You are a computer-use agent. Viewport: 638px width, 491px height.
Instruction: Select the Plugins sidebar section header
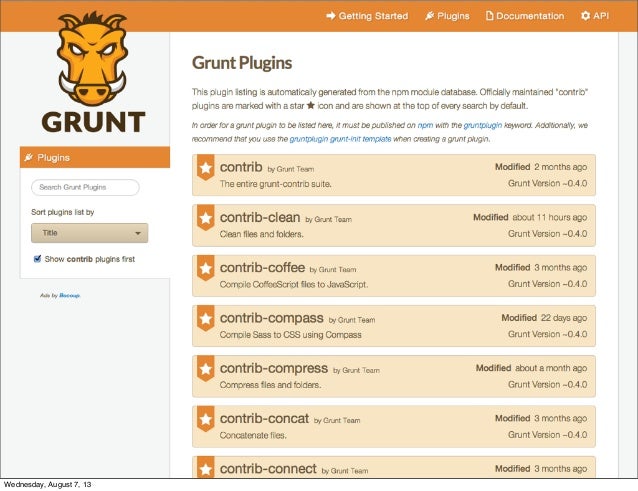pos(95,157)
